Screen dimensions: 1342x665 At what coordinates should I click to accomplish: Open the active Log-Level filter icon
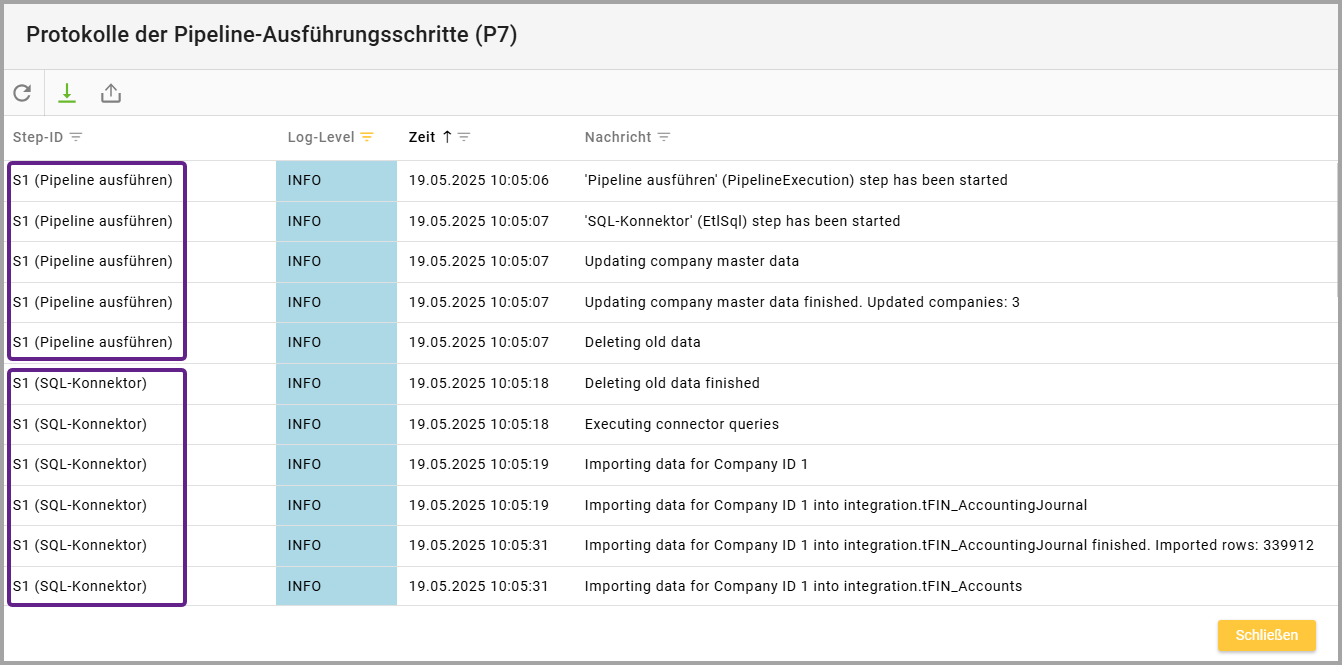[x=367, y=137]
